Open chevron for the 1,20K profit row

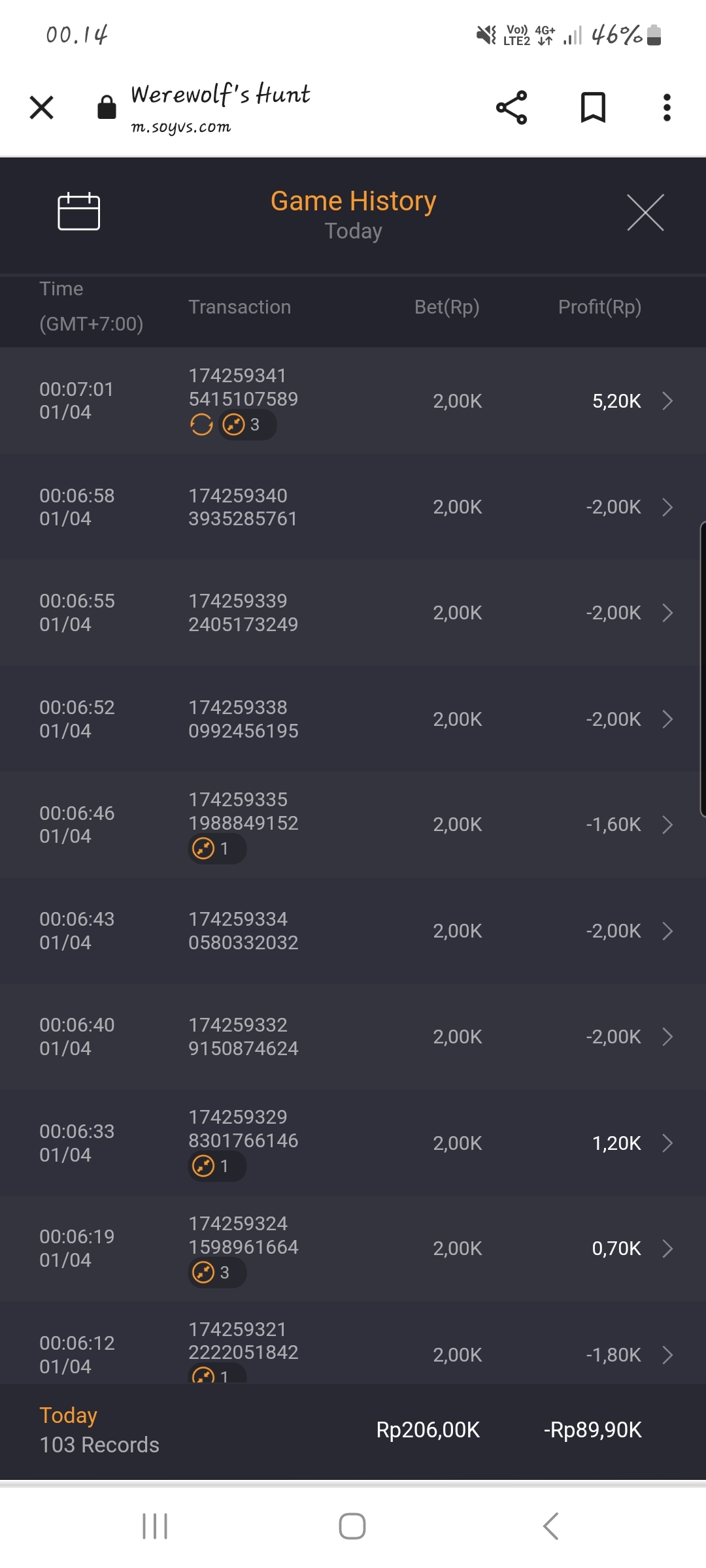667,1143
